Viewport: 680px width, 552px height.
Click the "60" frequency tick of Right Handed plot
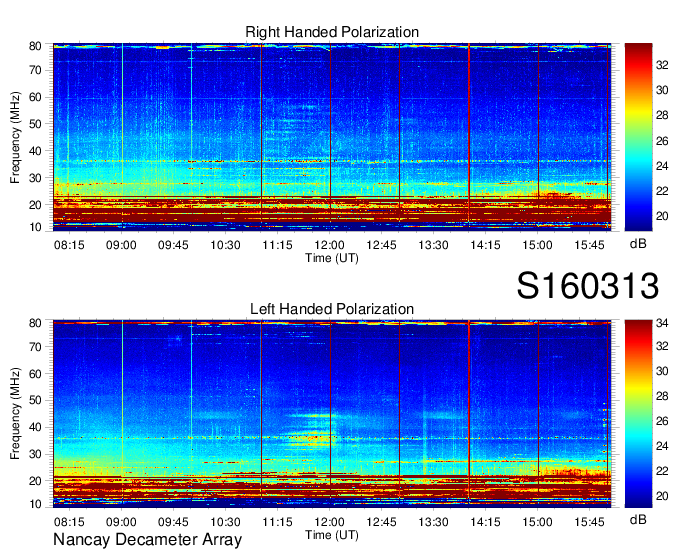35,97
